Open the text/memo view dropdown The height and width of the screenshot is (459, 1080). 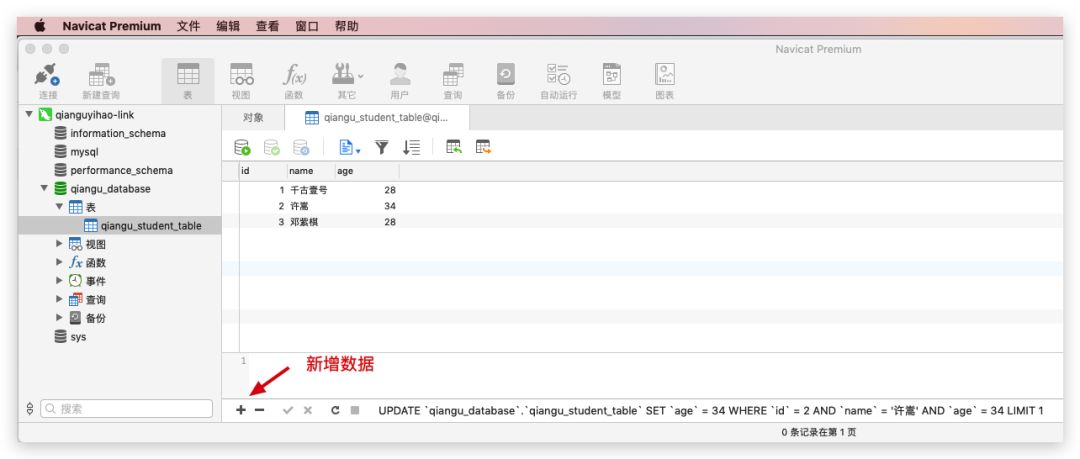point(350,147)
